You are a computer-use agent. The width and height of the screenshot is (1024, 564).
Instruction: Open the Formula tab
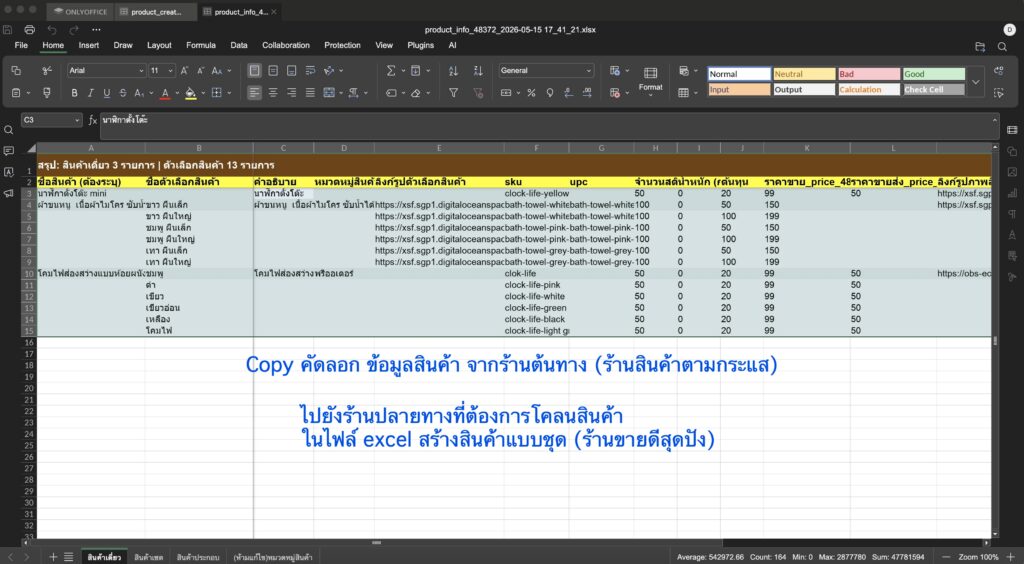(200, 46)
